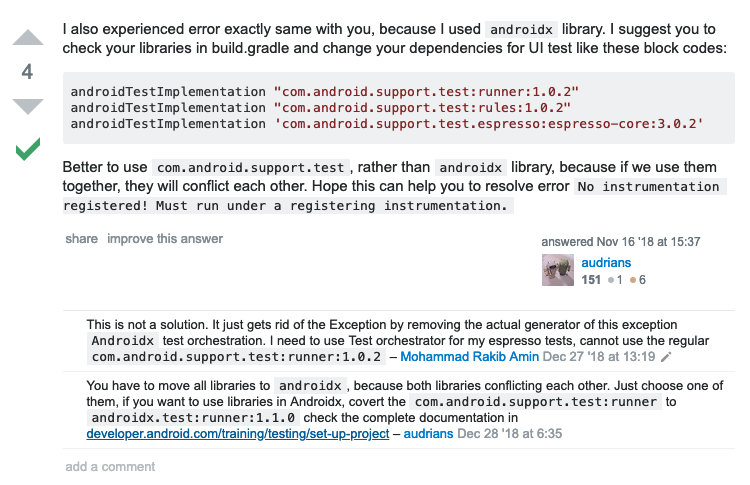Click the share link under the answer
The height and width of the screenshot is (485, 750).
pyautogui.click(x=81, y=239)
